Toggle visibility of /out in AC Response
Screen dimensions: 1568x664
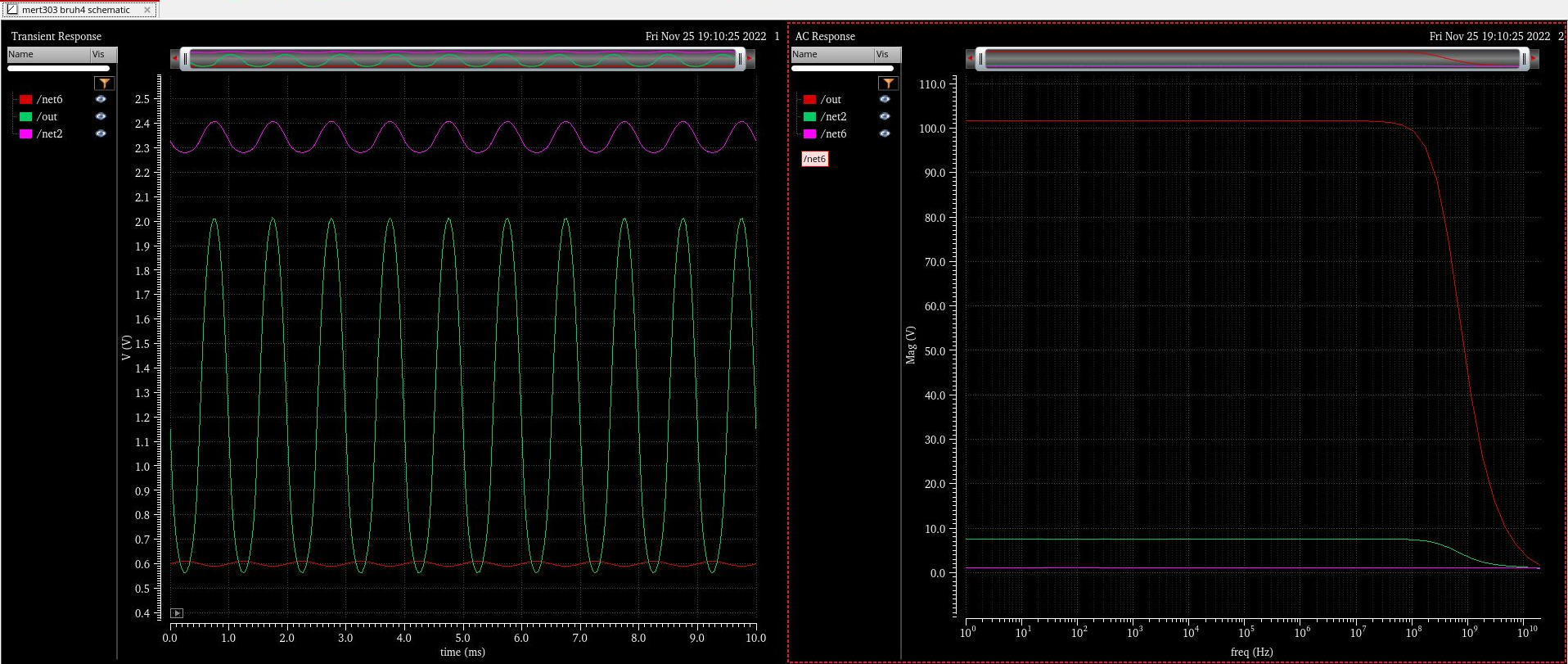pos(885,99)
